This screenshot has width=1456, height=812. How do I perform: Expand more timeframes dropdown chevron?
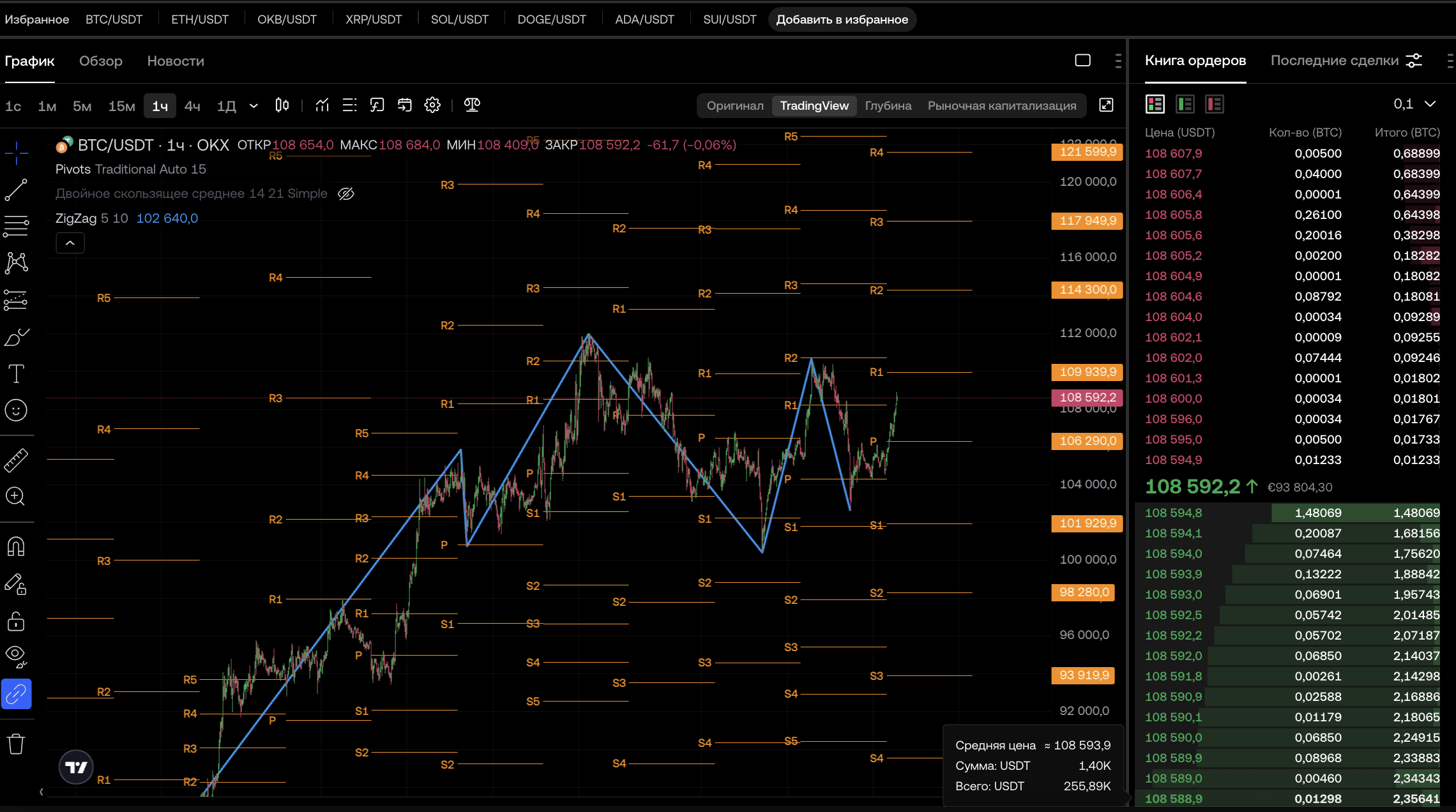254,105
